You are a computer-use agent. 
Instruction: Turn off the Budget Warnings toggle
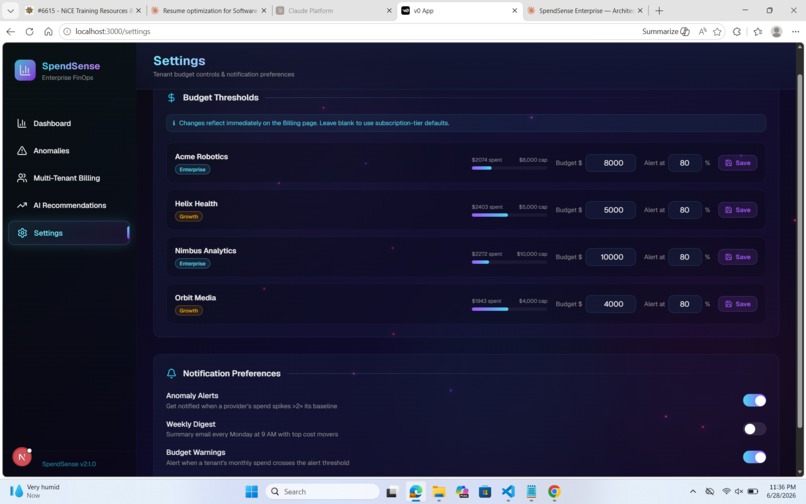tap(754, 457)
